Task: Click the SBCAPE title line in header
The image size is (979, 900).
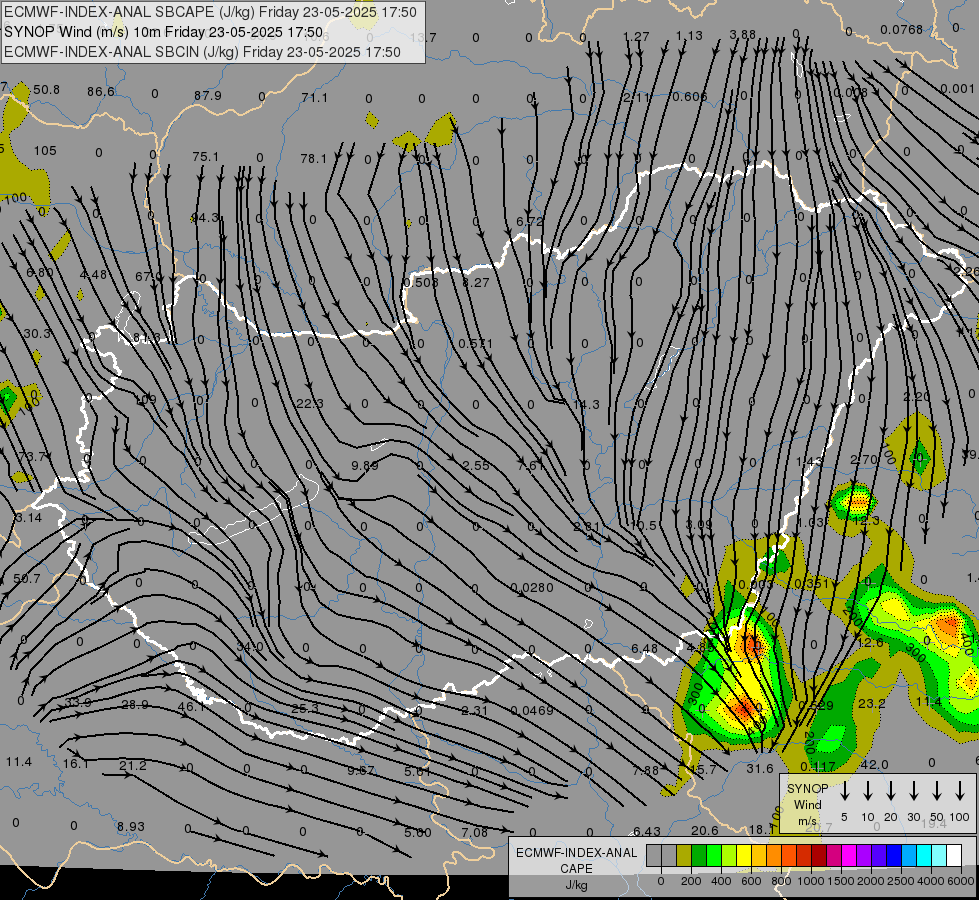Action: coord(210,12)
